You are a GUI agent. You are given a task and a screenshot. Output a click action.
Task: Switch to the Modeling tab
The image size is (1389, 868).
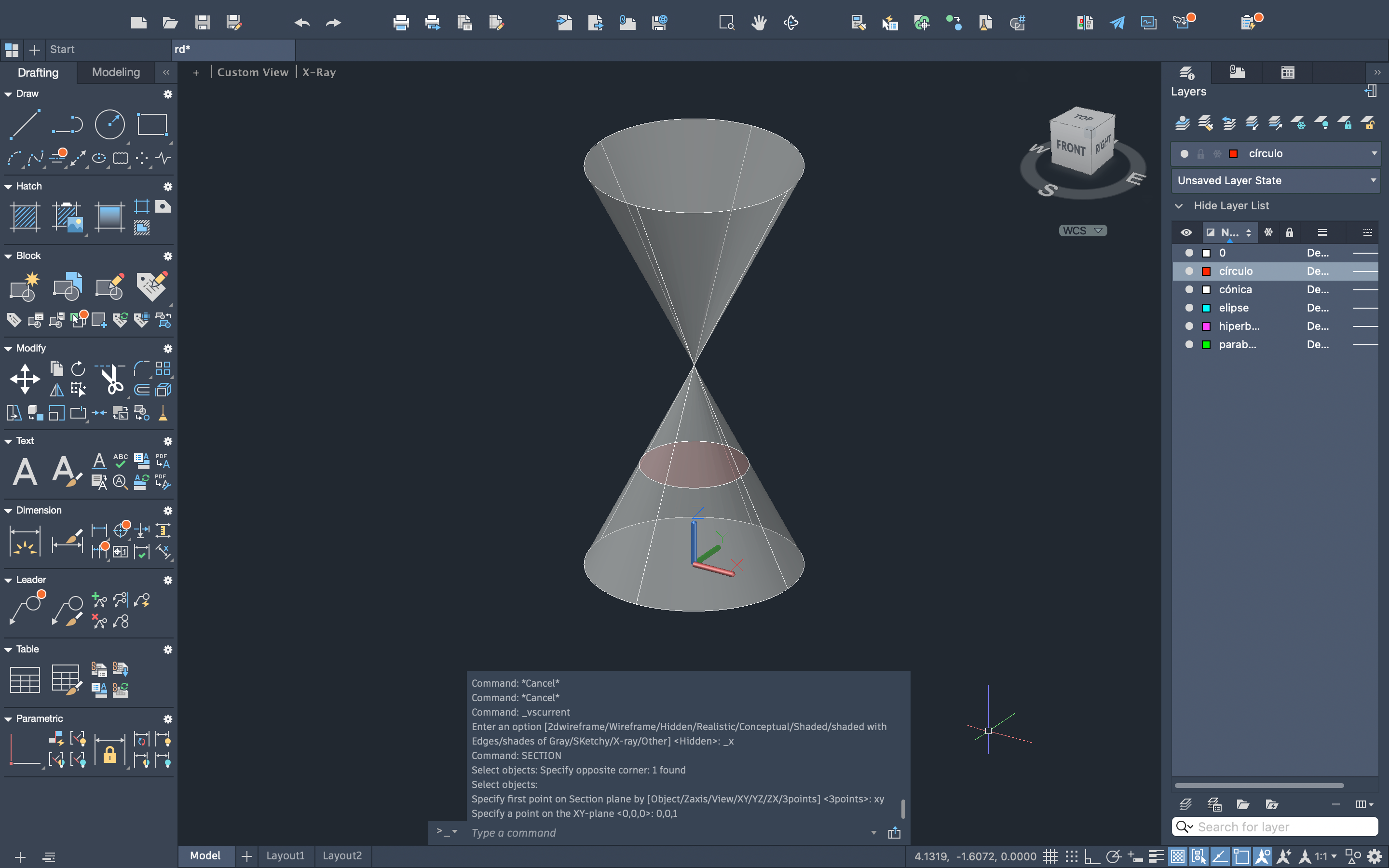click(x=116, y=72)
